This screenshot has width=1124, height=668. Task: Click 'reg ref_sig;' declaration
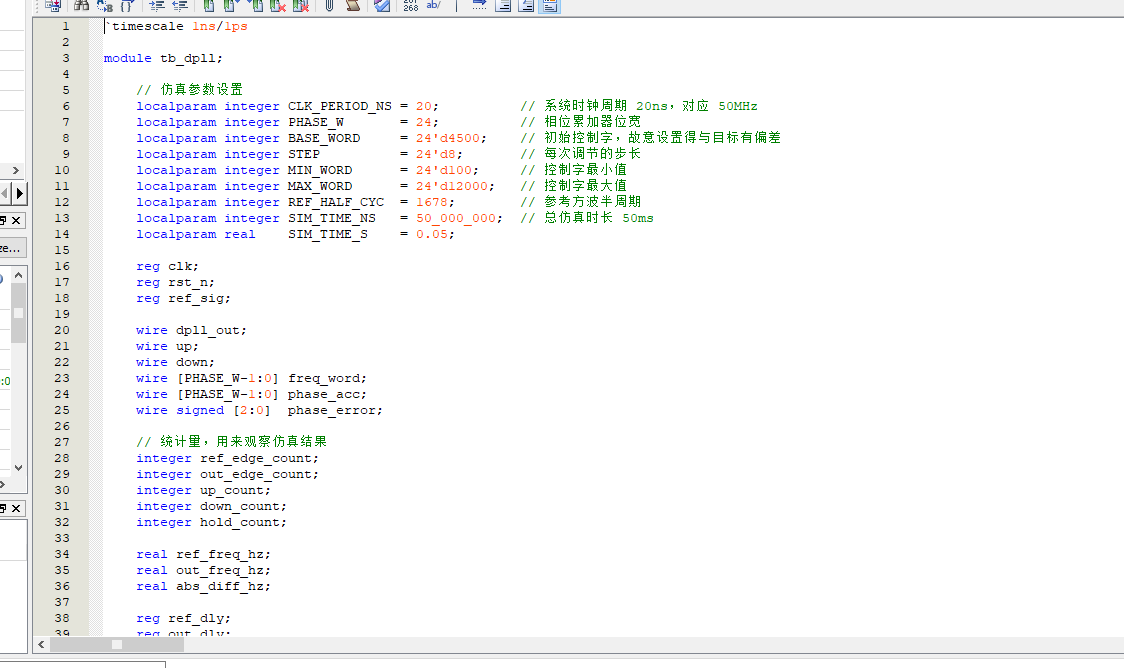(x=184, y=298)
